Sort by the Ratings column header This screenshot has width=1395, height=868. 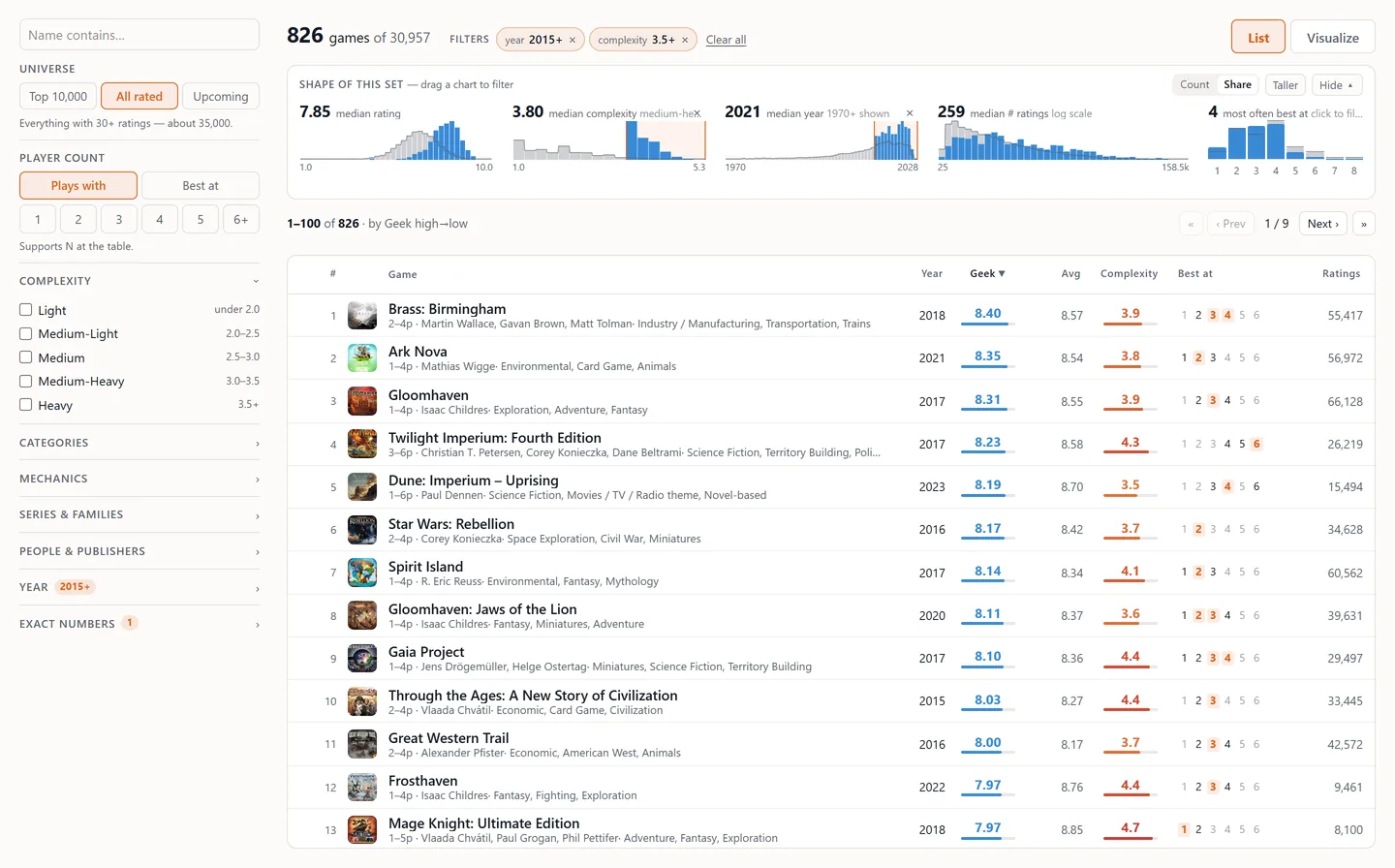point(1342,274)
